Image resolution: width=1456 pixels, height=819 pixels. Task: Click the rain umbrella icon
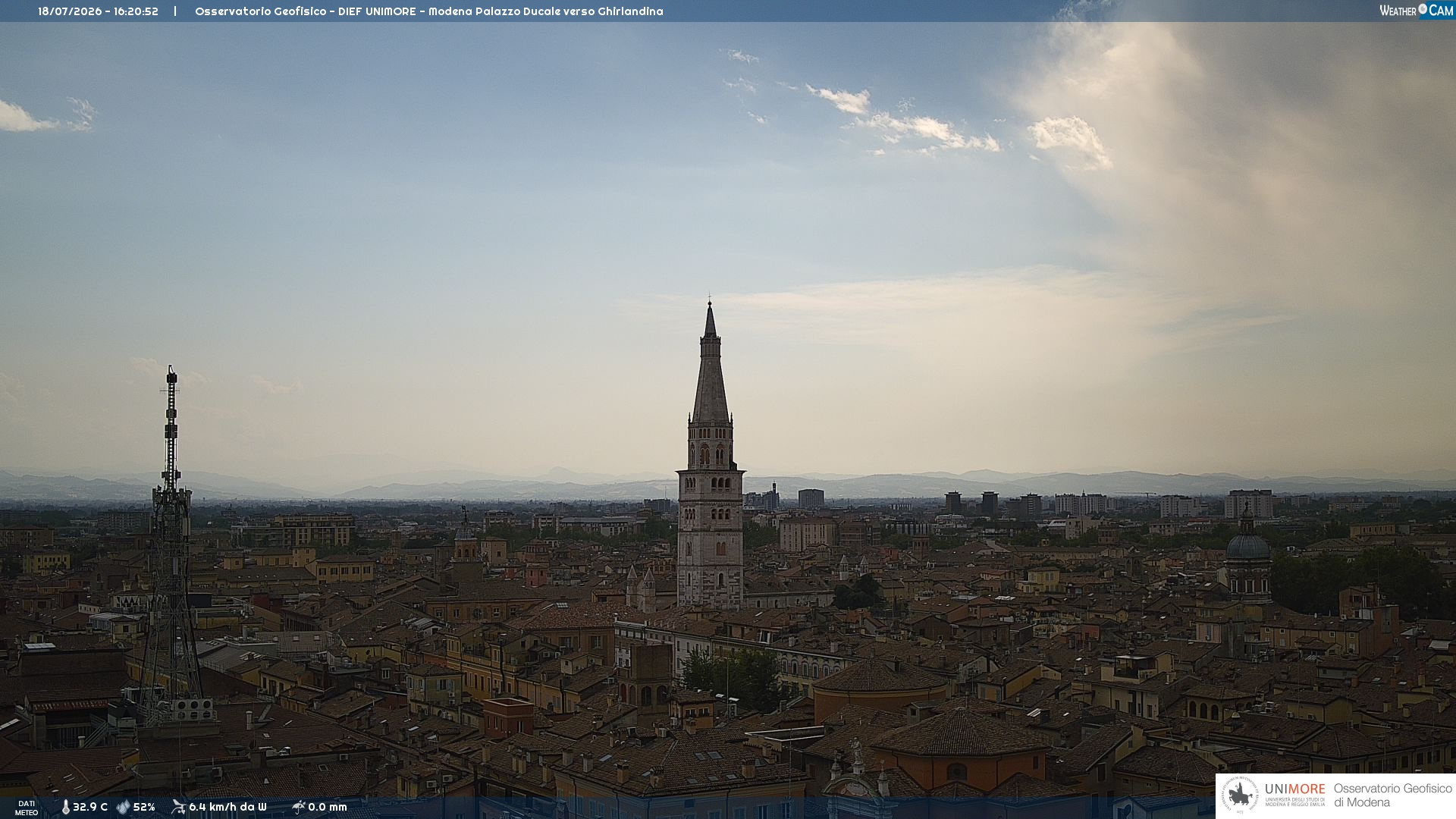pyautogui.click(x=299, y=807)
